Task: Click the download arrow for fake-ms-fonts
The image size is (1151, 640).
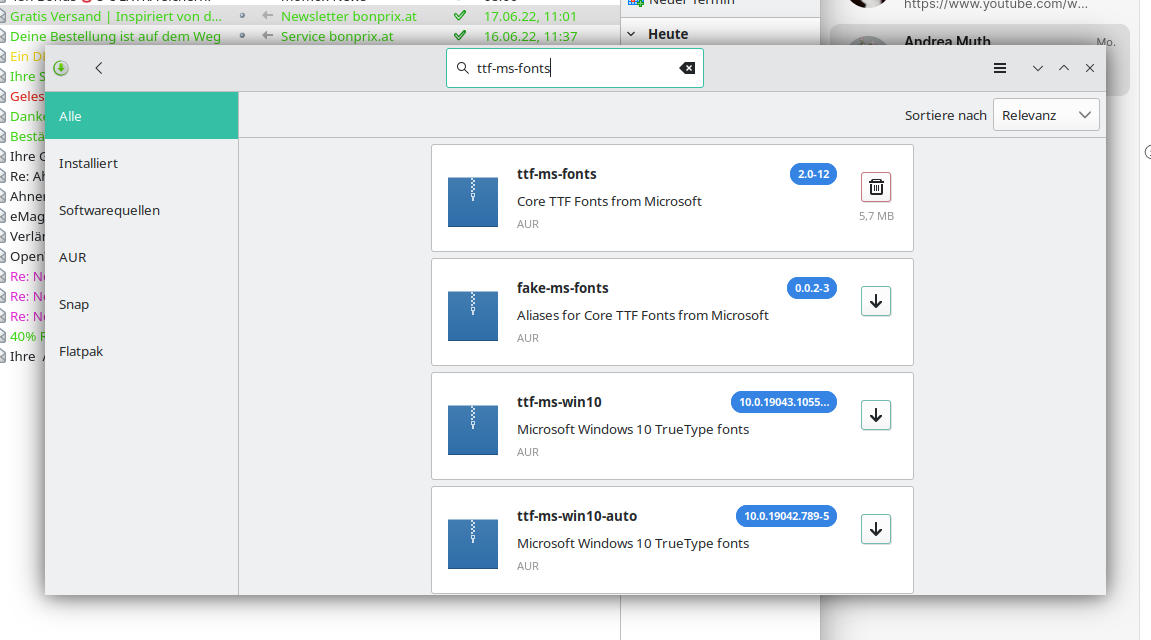Action: [x=875, y=301]
